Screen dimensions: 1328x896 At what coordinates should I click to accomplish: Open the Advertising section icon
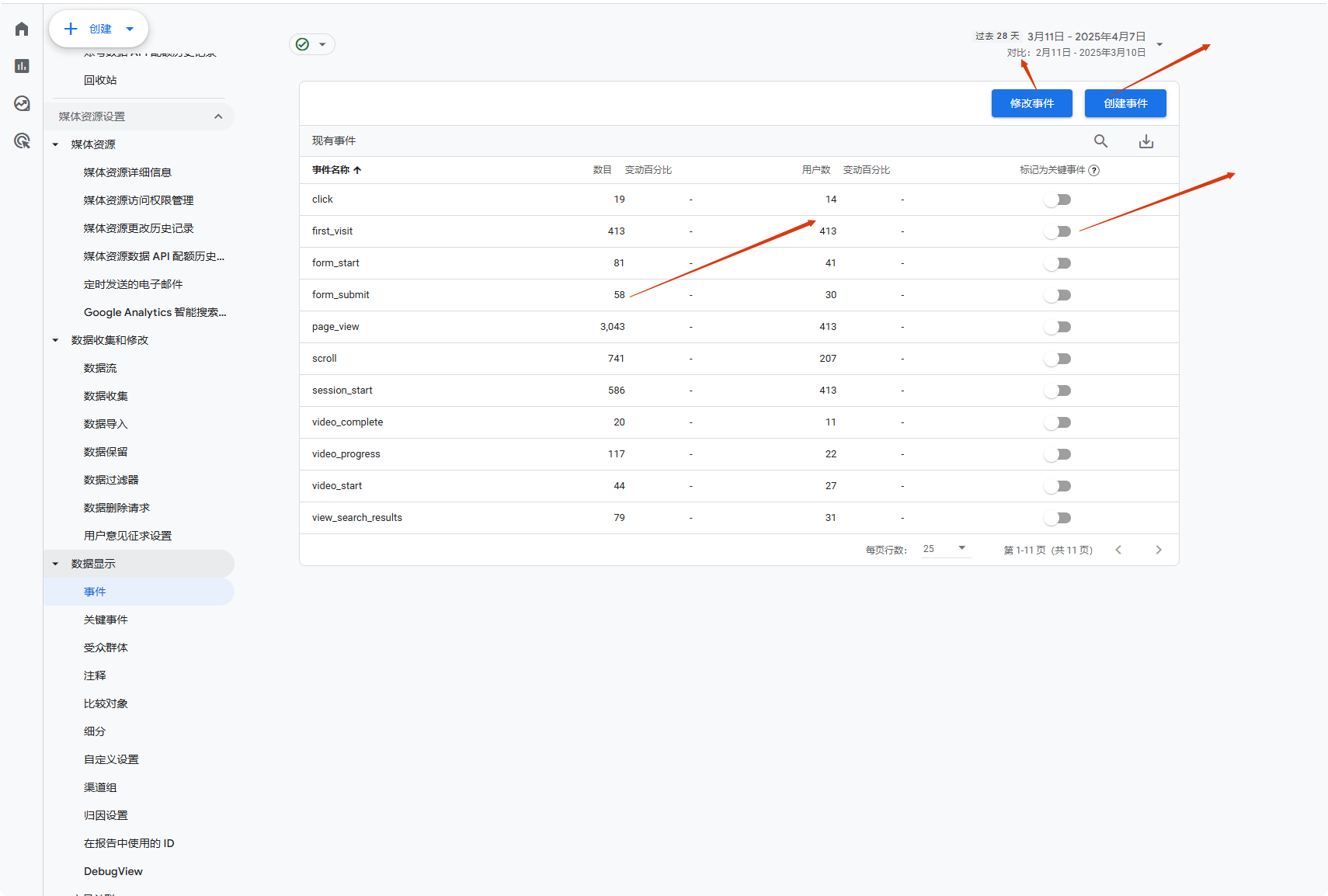point(21,141)
